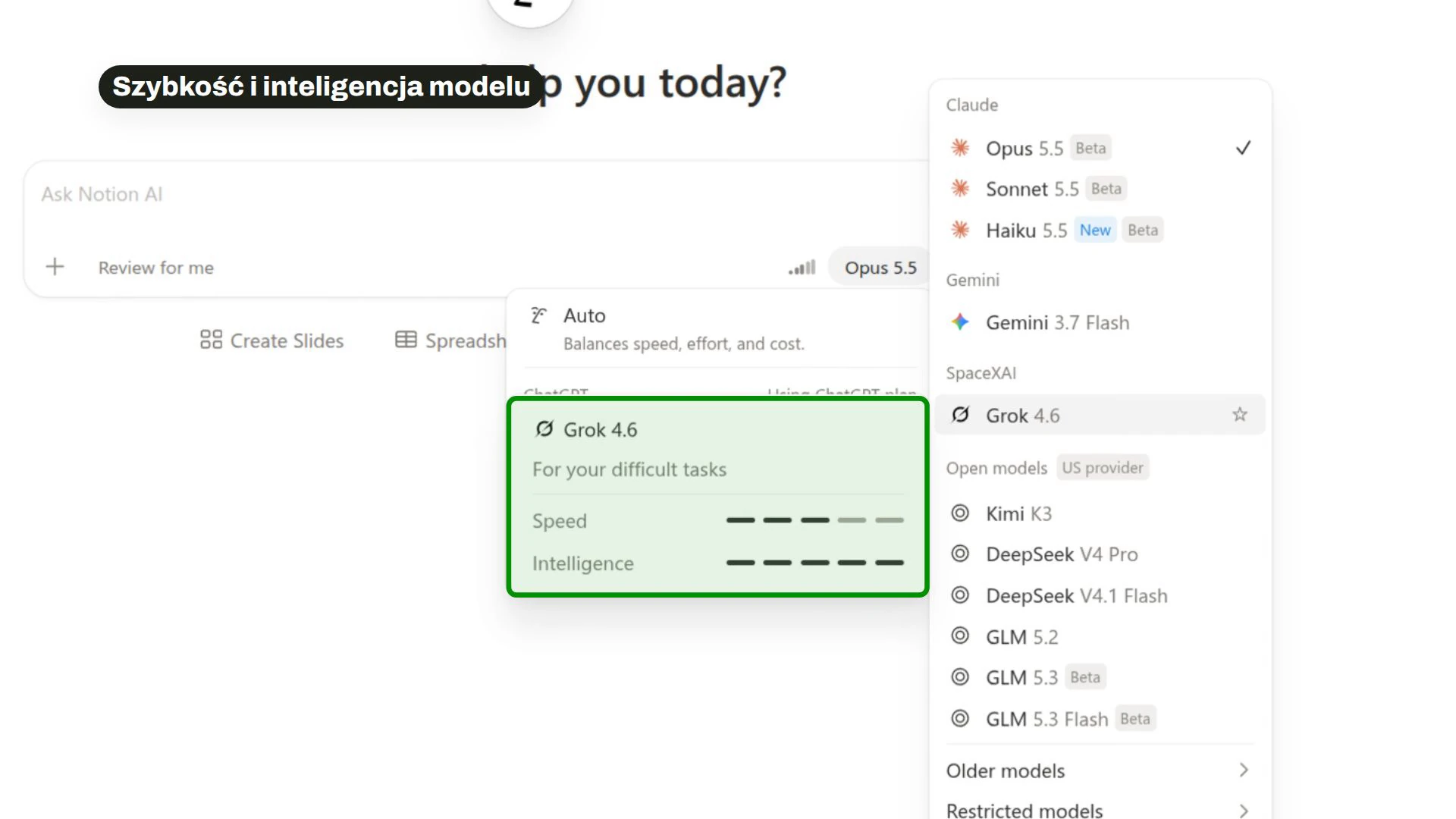Click the checkmark beside Opus 5.5

(x=1243, y=148)
